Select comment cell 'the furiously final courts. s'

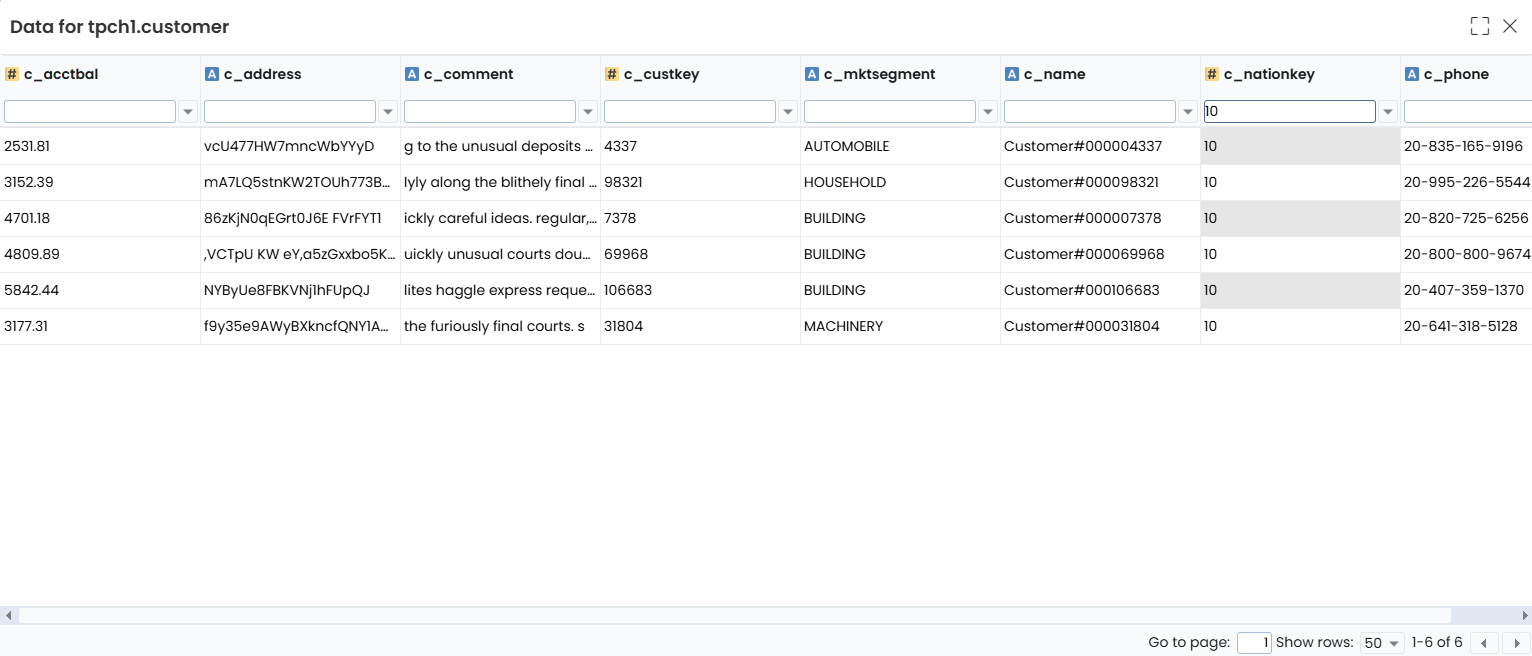coord(500,326)
